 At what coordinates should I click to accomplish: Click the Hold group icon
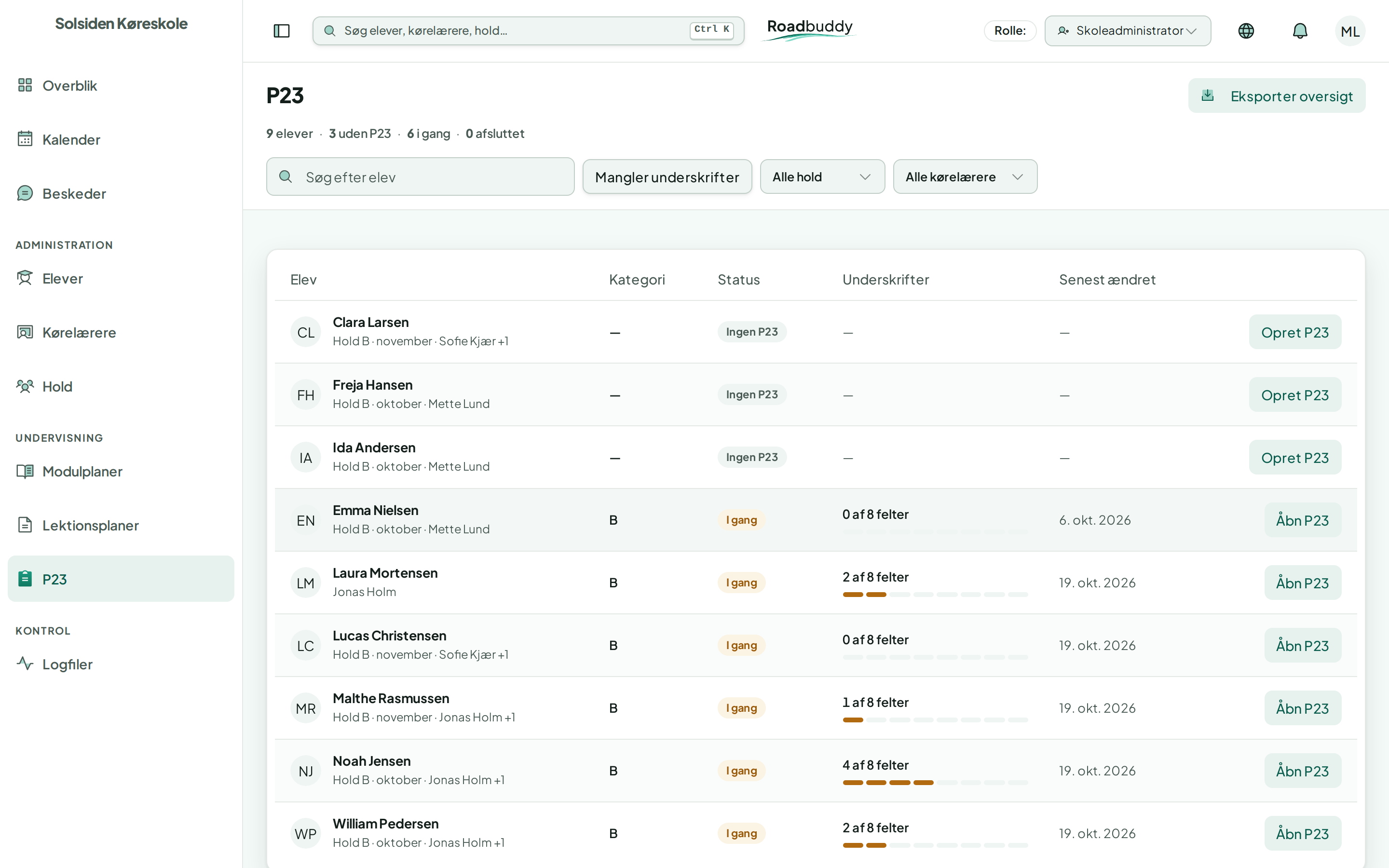25,386
